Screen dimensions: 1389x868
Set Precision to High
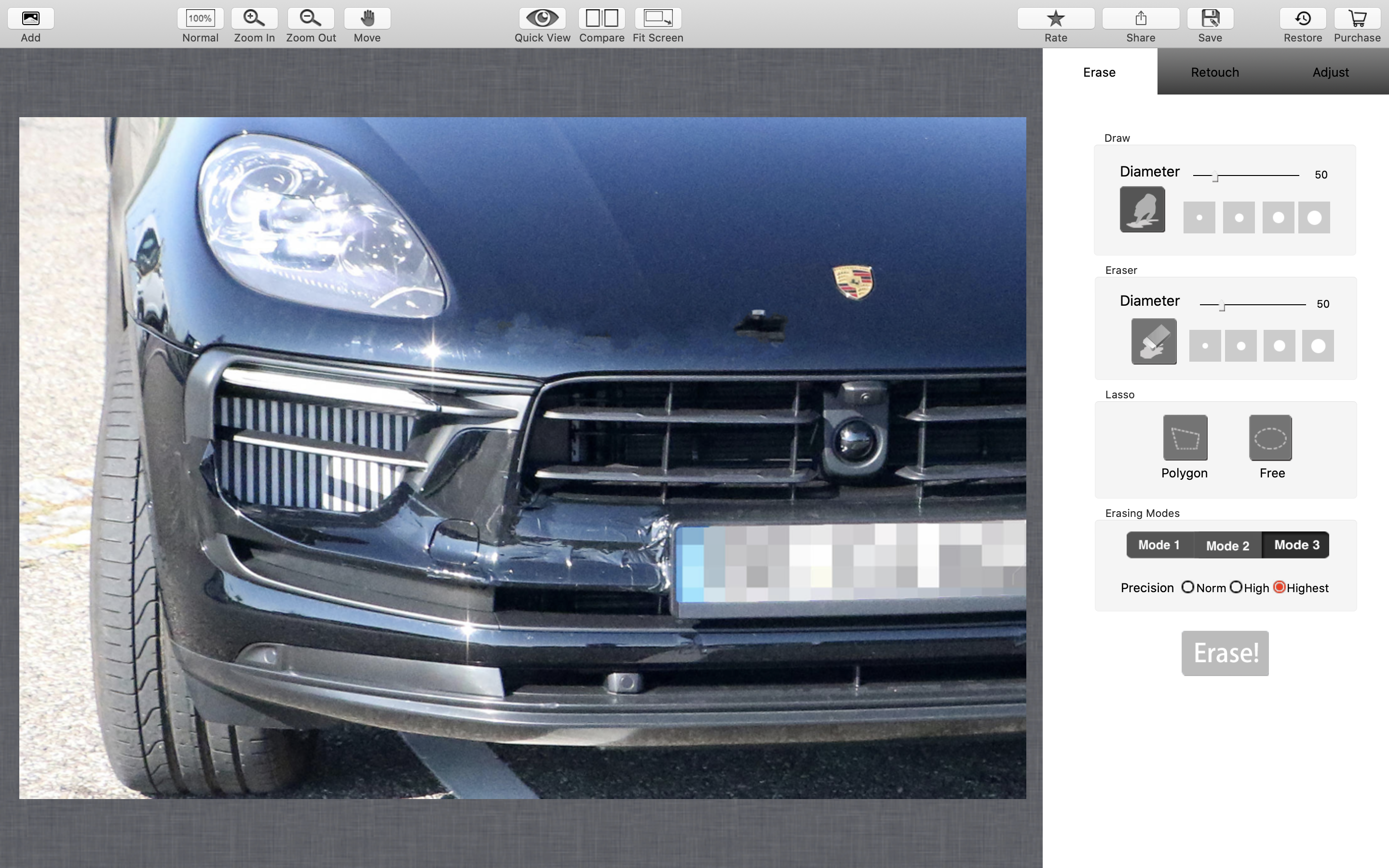[1236, 587]
